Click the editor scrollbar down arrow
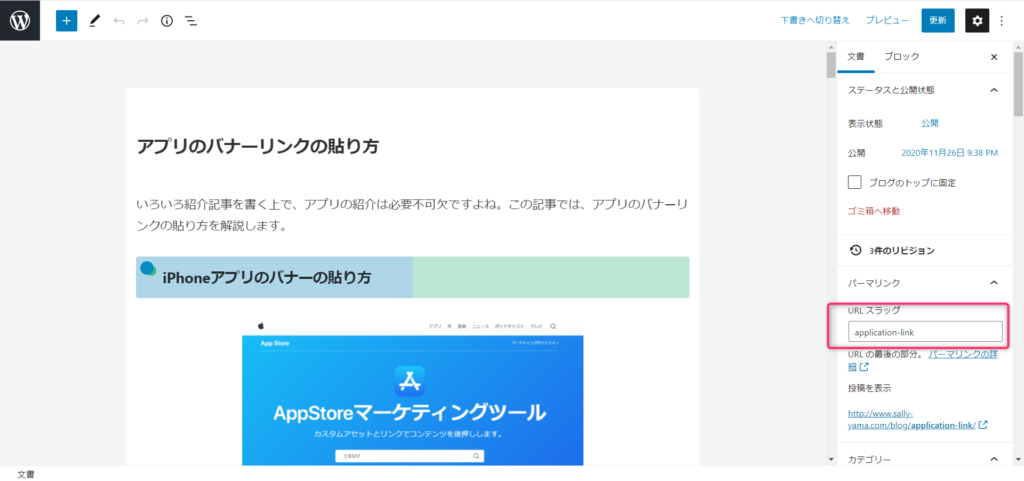Viewport: 1024px width, 481px height. 831,460
